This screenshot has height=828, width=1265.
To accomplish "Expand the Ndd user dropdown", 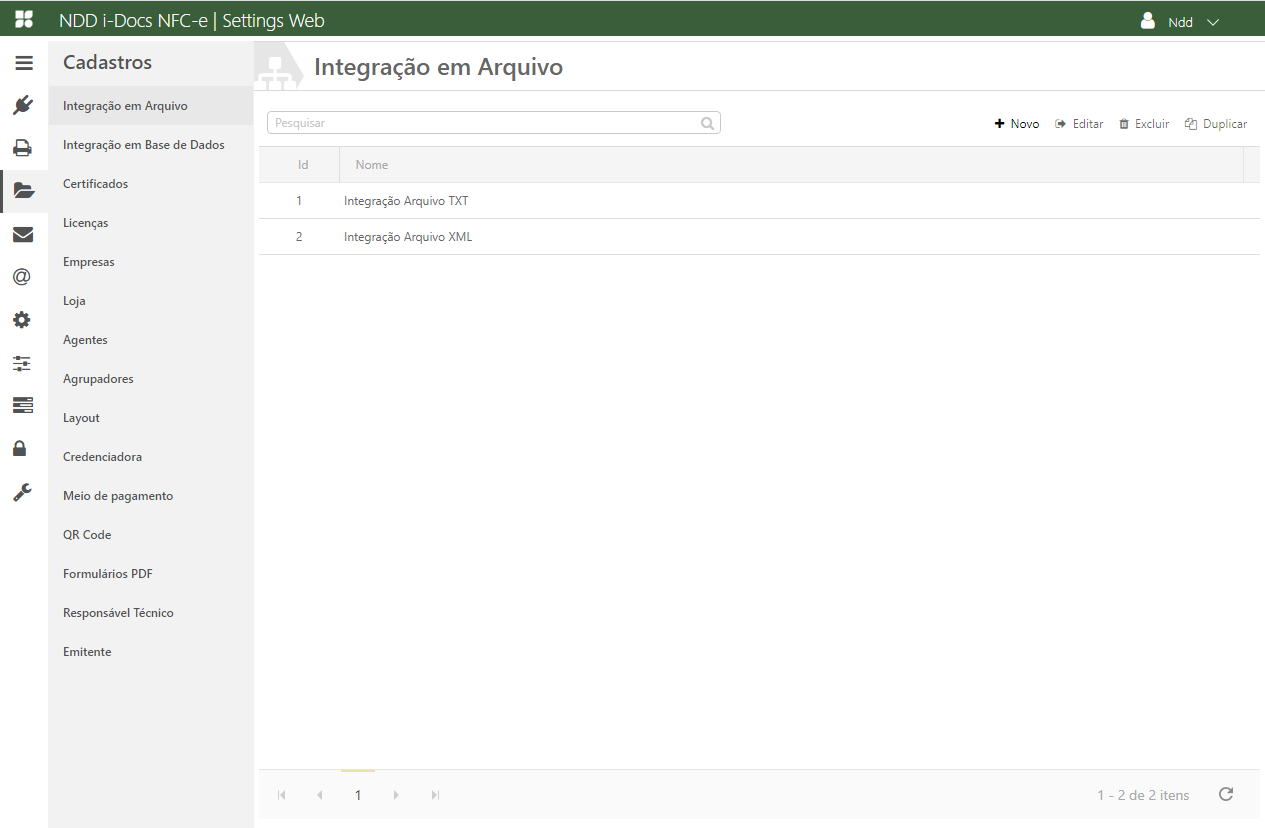I will [x=1181, y=22].
